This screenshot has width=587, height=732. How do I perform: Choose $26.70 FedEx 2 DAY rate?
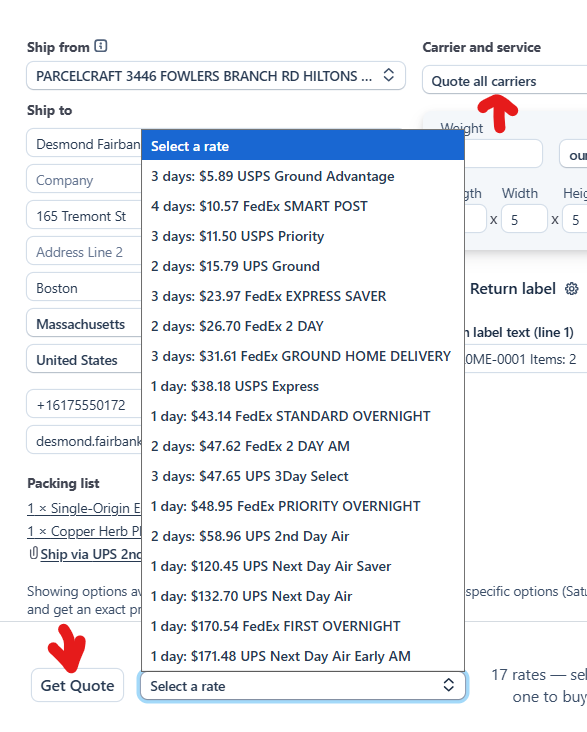click(x=303, y=326)
